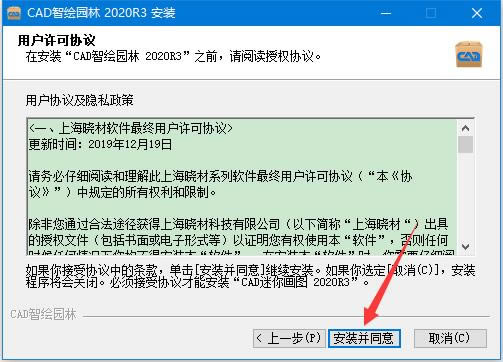This screenshot has height=362, width=503.
Task: Minimize the installer window
Action: tap(386, 13)
